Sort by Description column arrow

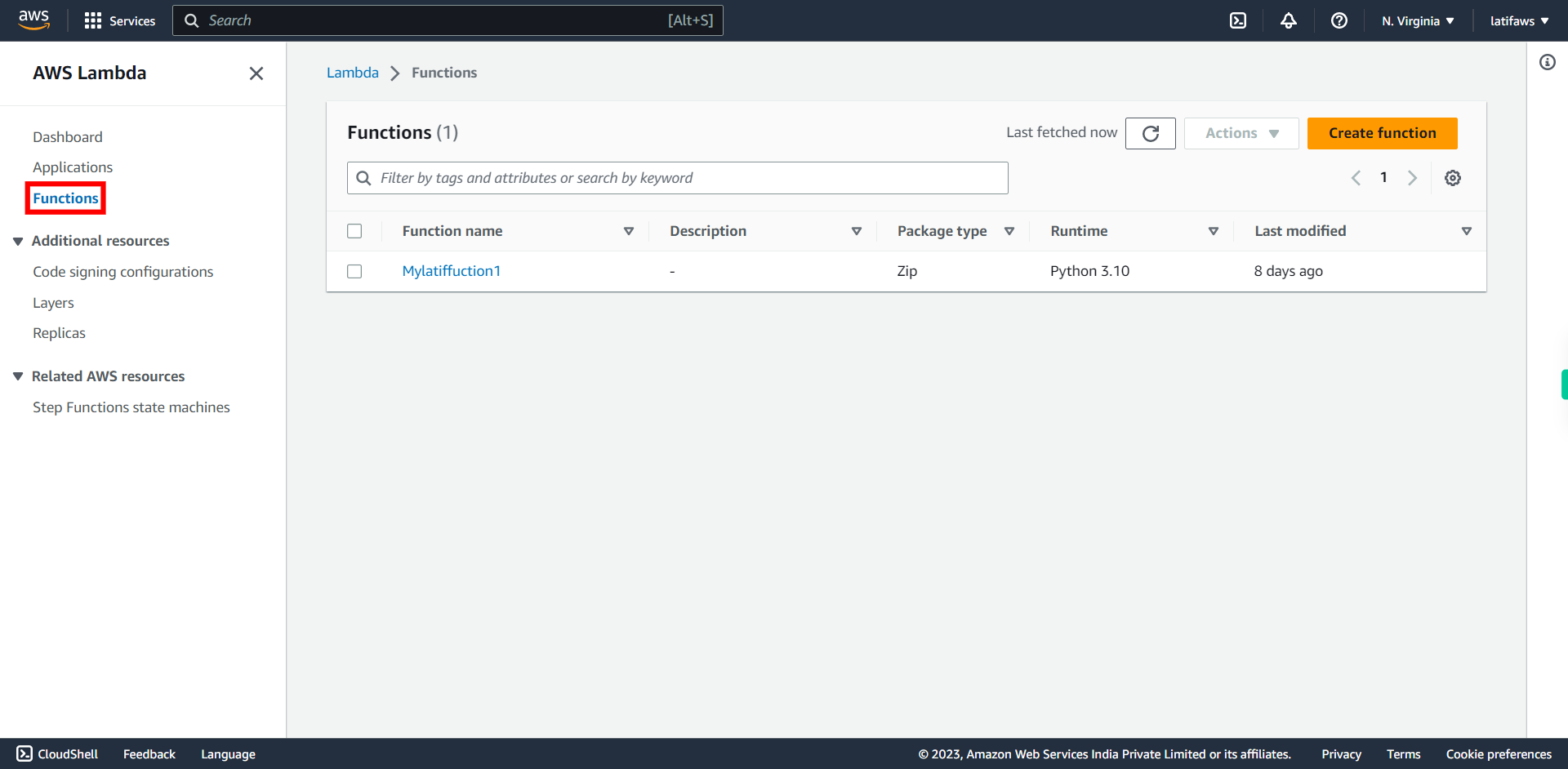pyautogui.click(x=857, y=231)
